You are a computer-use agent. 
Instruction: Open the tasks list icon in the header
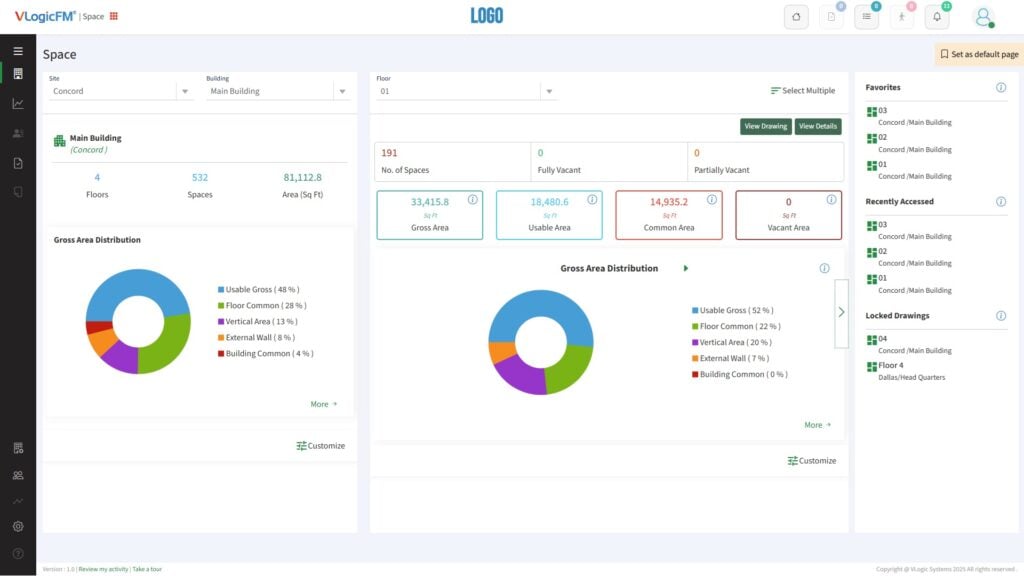click(866, 17)
